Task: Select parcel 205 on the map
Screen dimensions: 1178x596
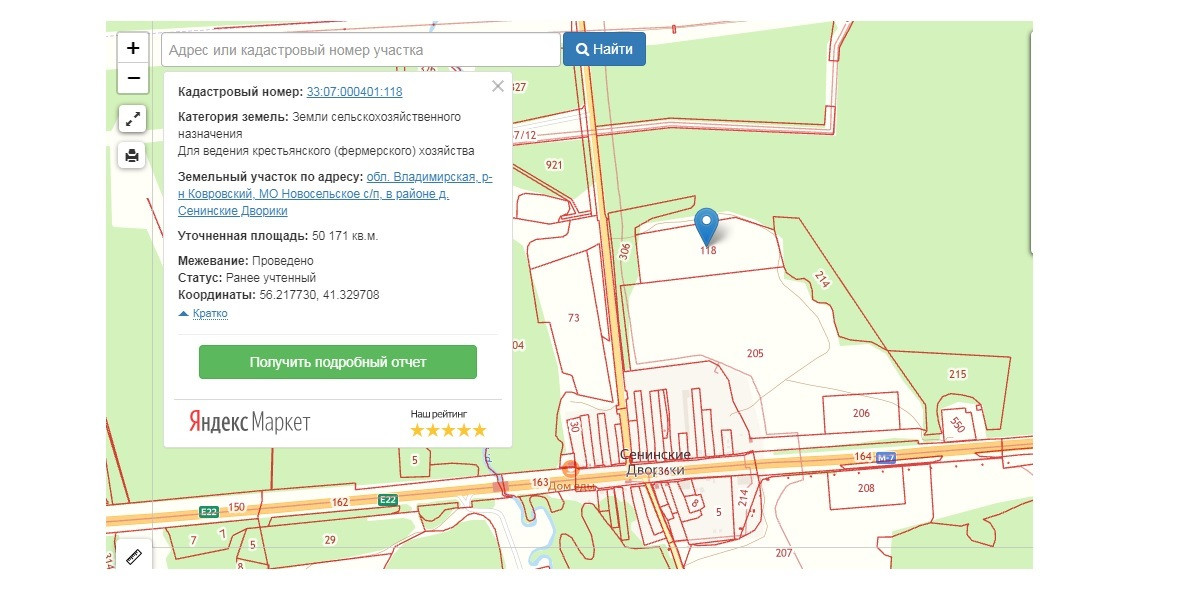Action: (755, 353)
